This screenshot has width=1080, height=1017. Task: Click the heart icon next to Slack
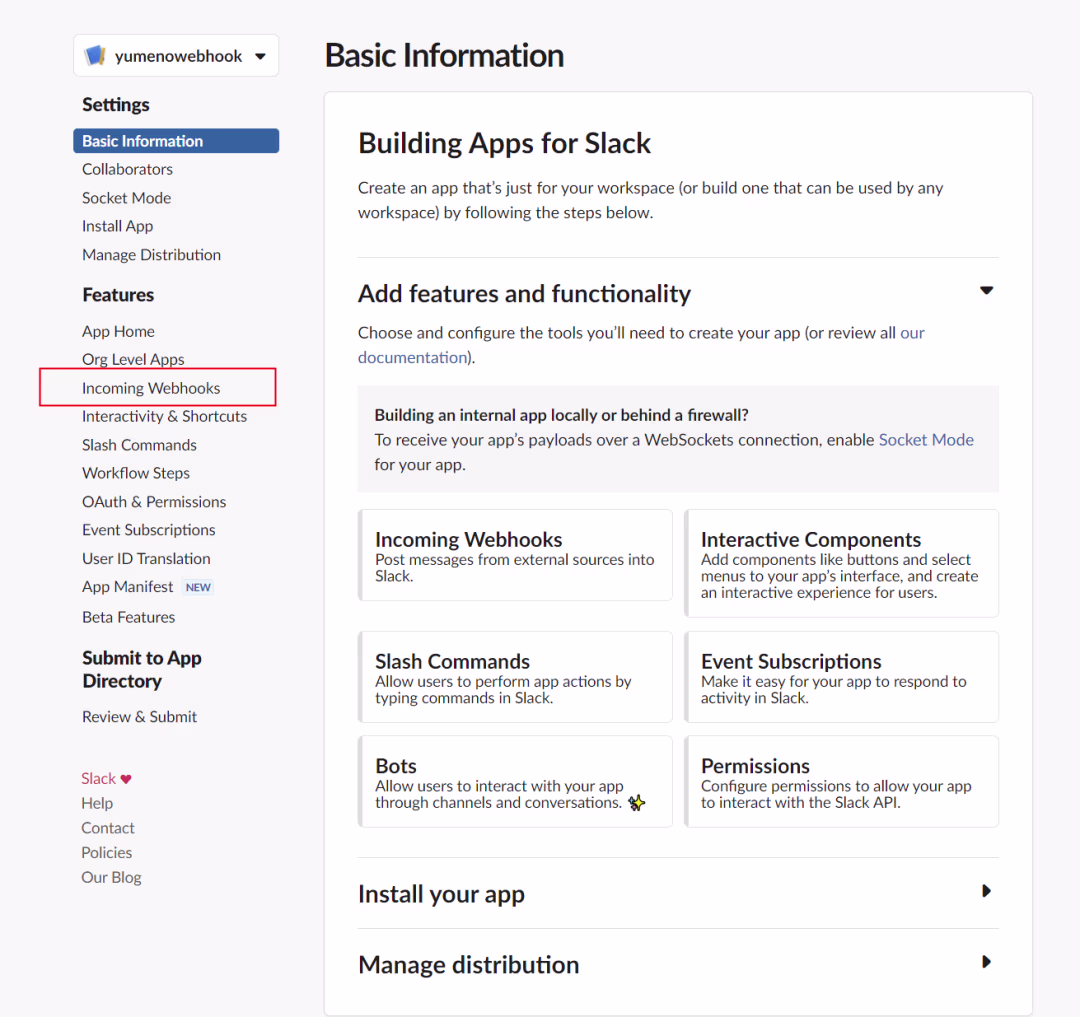tap(126, 779)
